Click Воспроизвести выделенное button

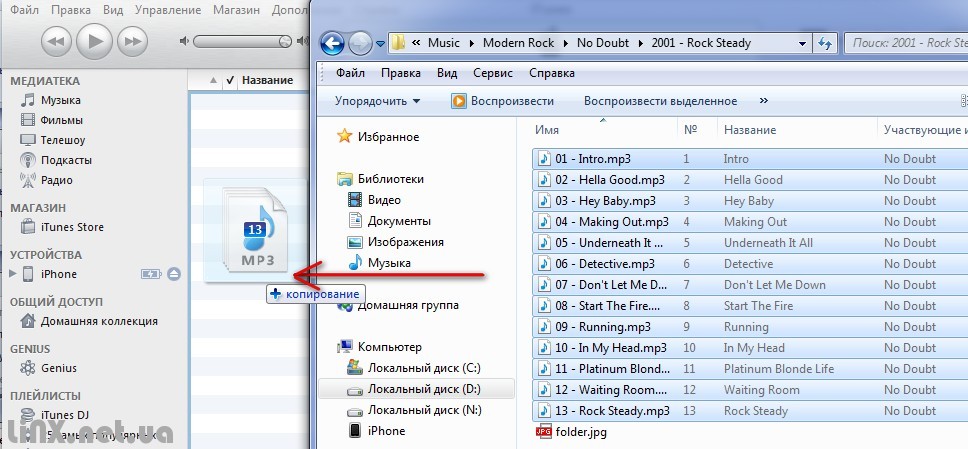click(x=660, y=101)
